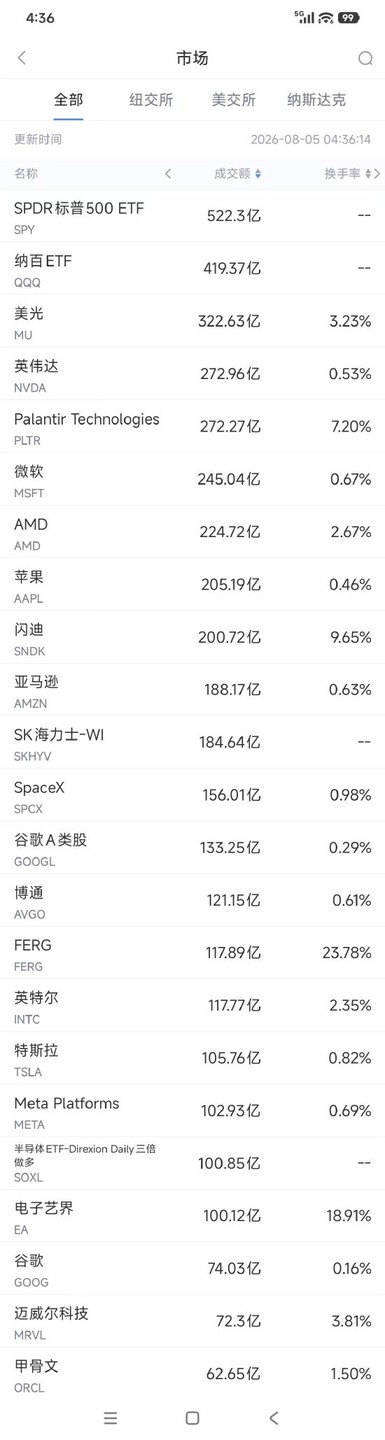Toggle sort on 换手率 column
Screen dimensions: 385x1440
point(346,174)
